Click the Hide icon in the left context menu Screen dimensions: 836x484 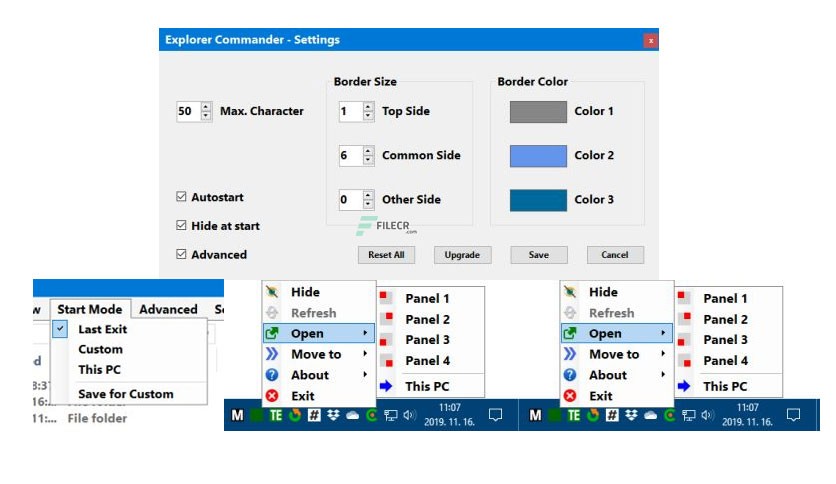272,292
